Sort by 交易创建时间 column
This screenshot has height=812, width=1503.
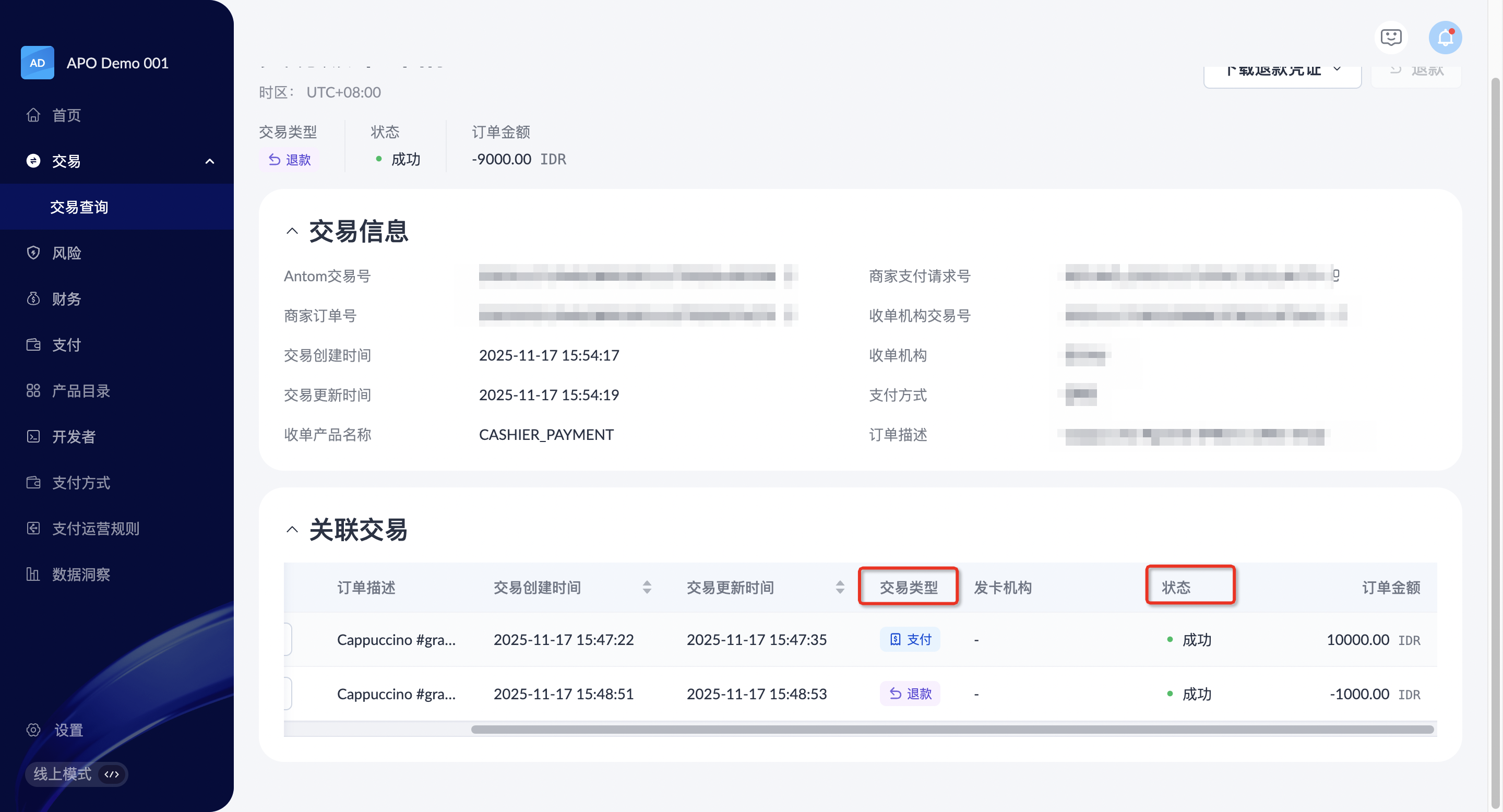pos(647,588)
